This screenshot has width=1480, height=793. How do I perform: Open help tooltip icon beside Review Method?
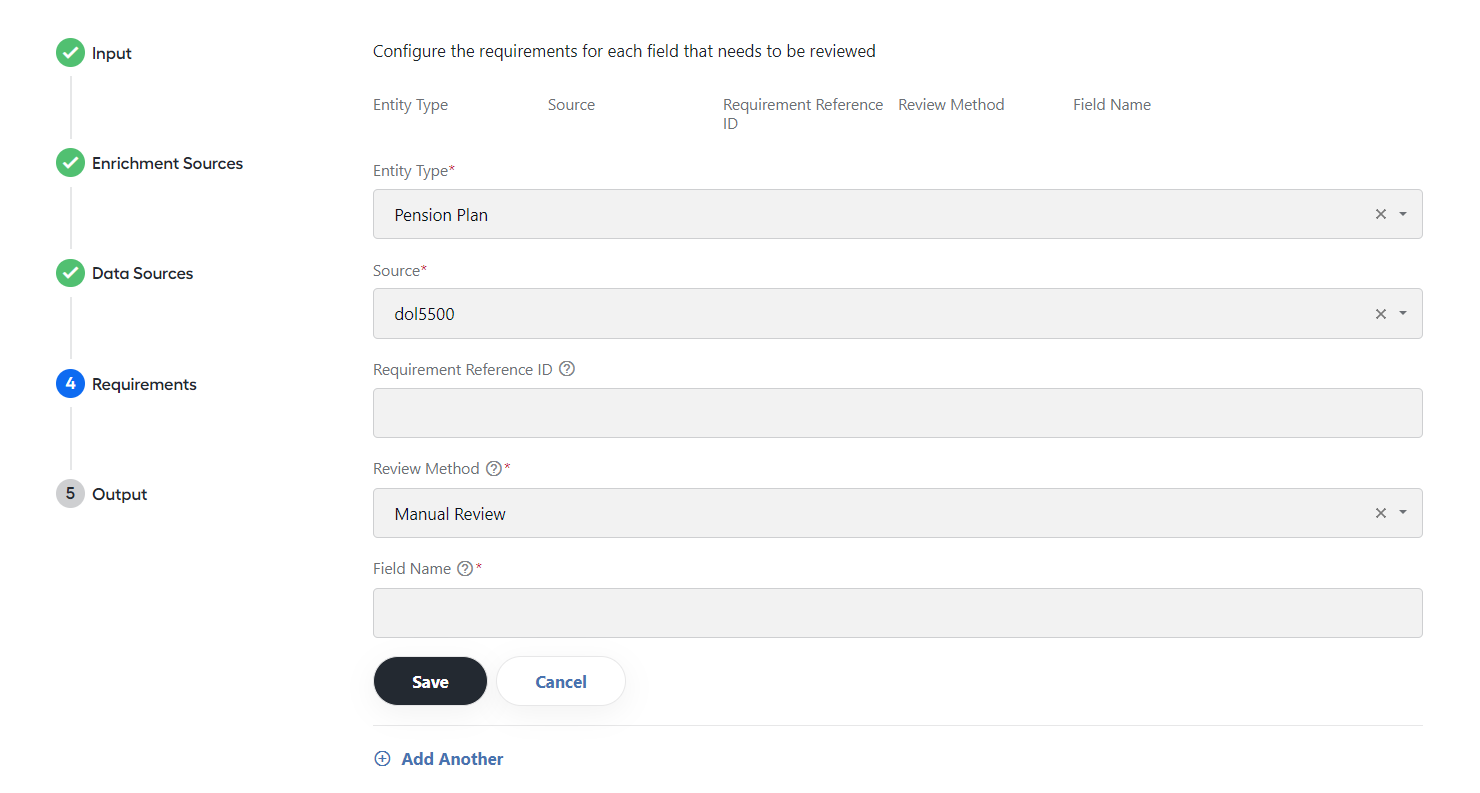pyautogui.click(x=493, y=468)
